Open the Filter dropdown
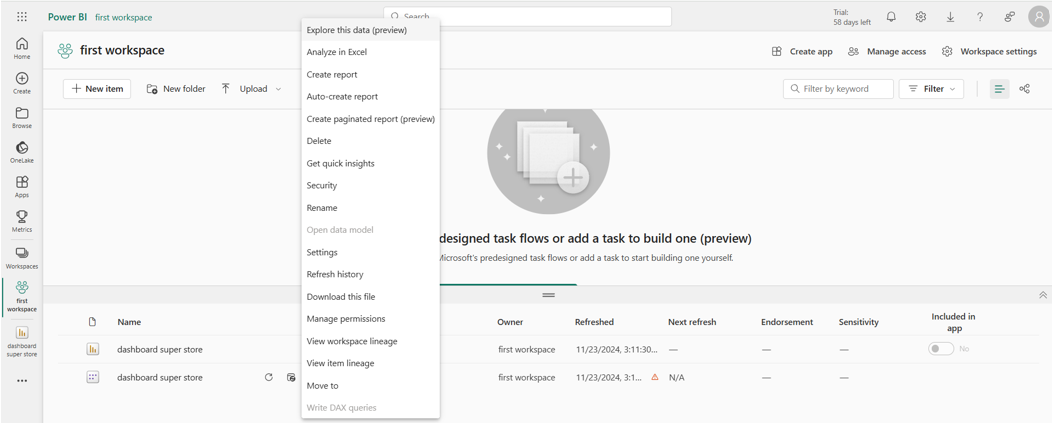Screen dimensions: 1052x423 tap(931, 89)
